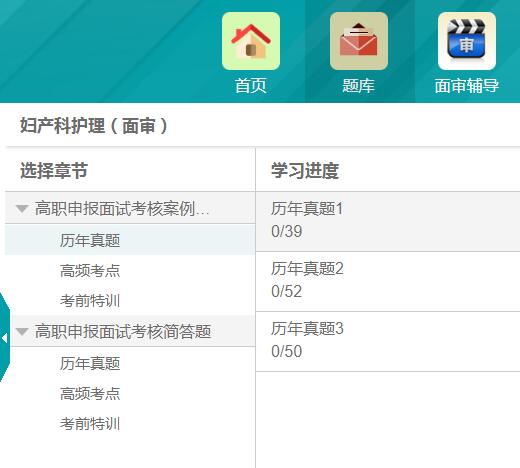This screenshot has height=468, width=520.
Task: Open the 首页 home house icon
Action: (x=251, y=41)
